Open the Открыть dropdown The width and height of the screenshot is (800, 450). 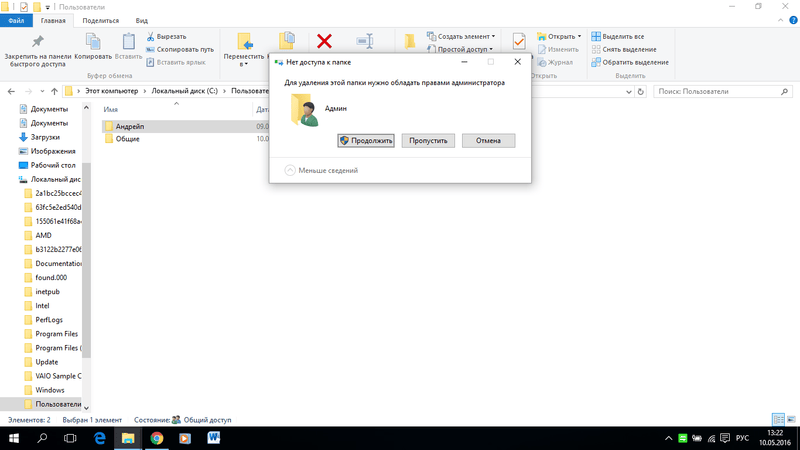(559, 37)
